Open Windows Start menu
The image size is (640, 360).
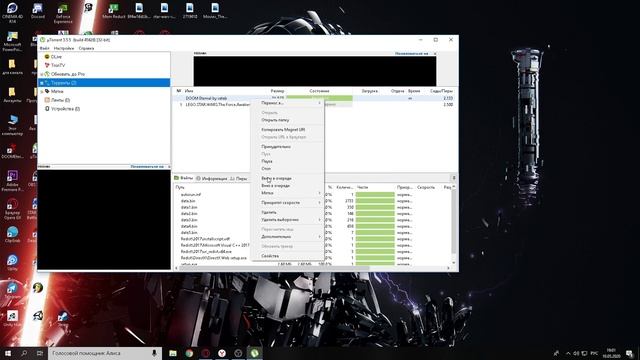click(7, 353)
